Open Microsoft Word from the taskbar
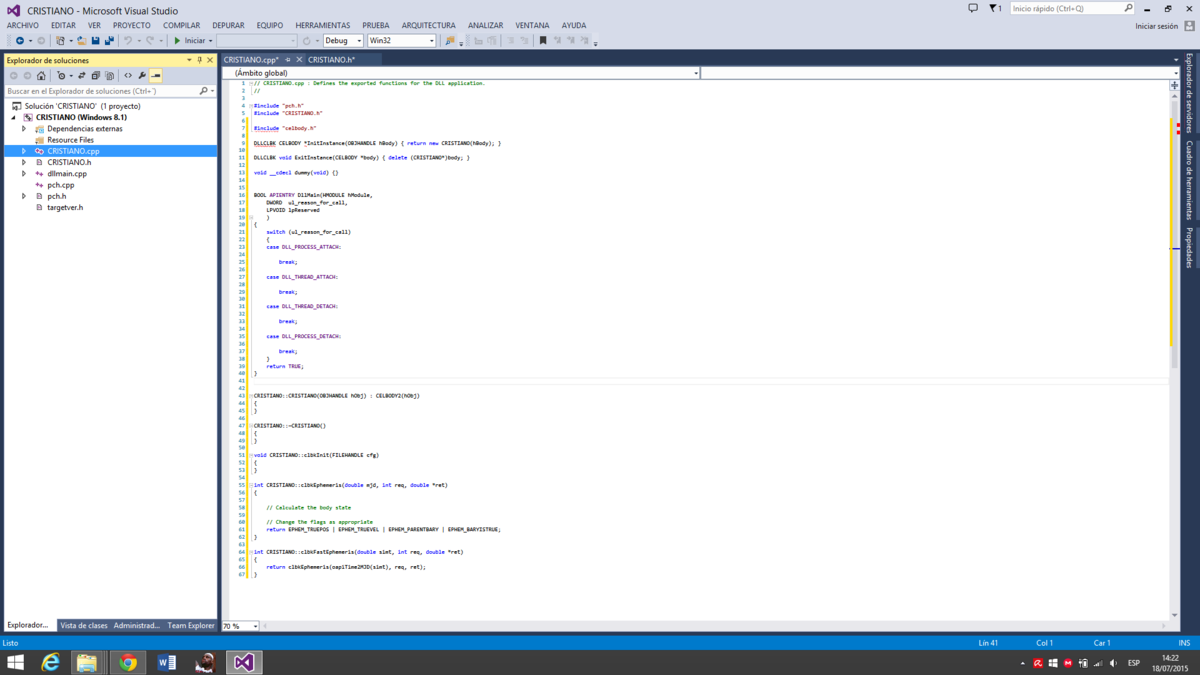 [x=166, y=662]
